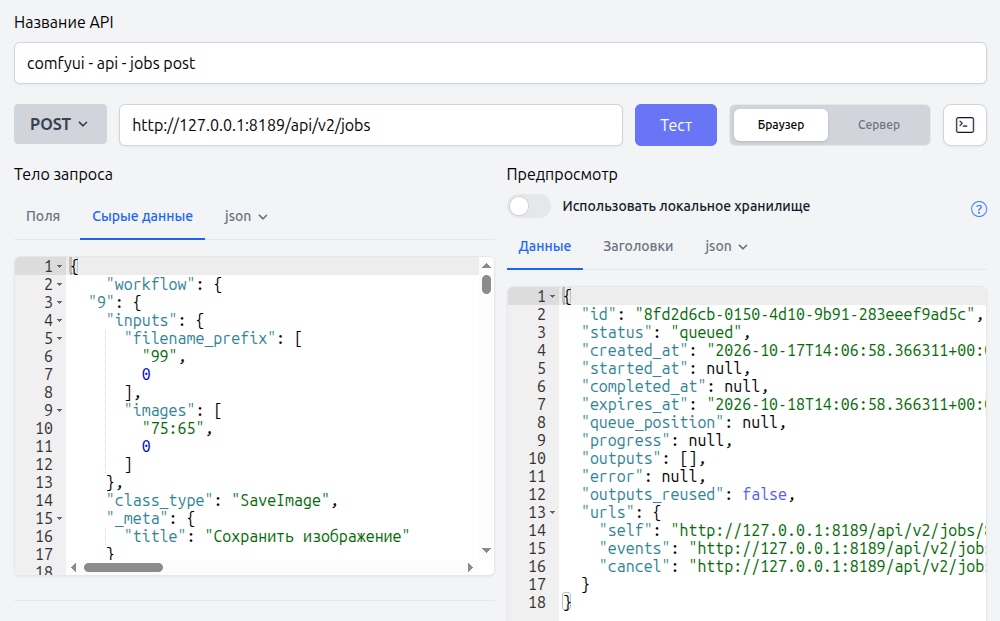Click the request body vertical scrollbar thumb
This screenshot has width=1000, height=621.
[487, 284]
